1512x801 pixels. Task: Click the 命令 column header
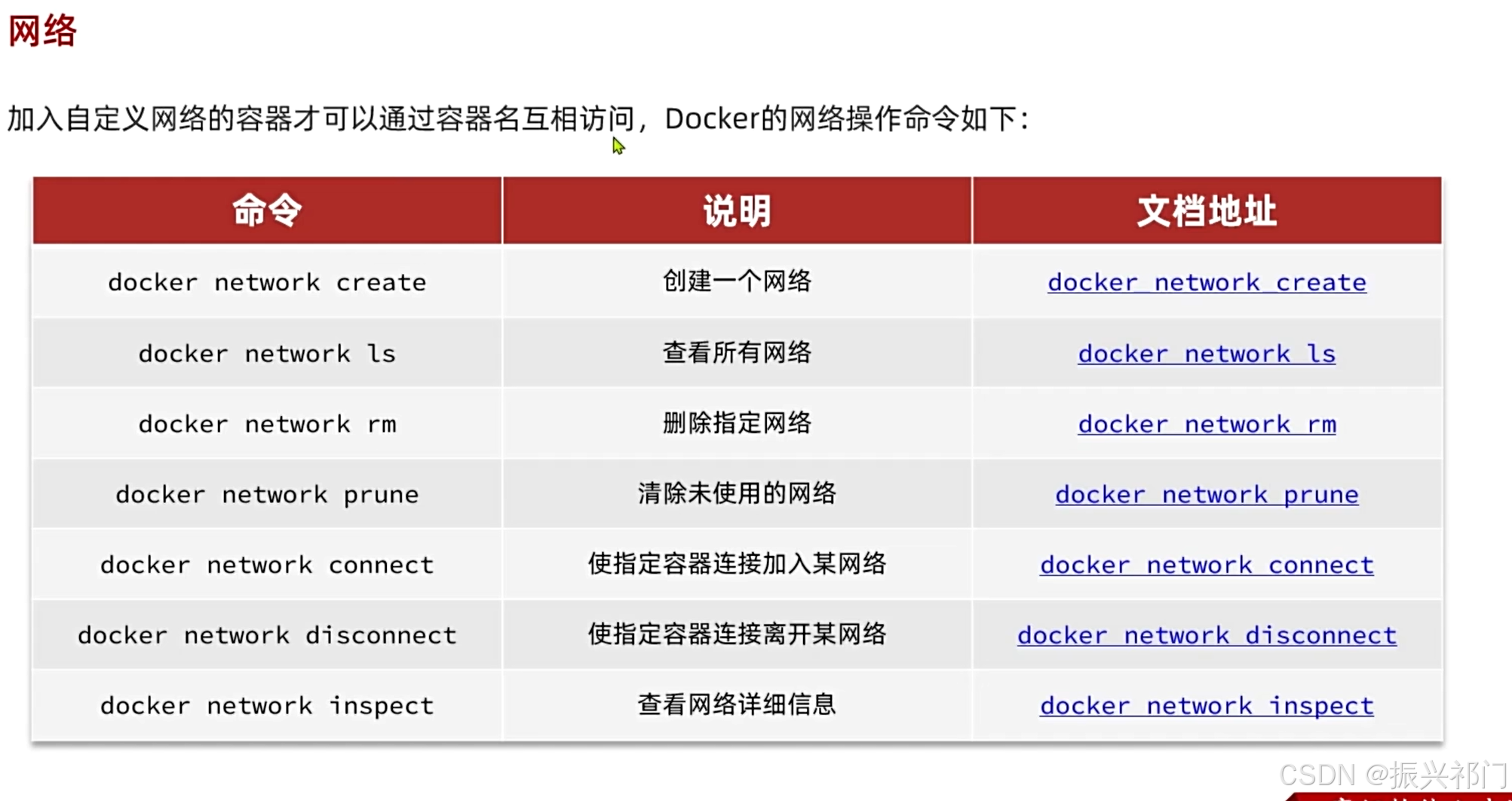pyautogui.click(x=267, y=210)
